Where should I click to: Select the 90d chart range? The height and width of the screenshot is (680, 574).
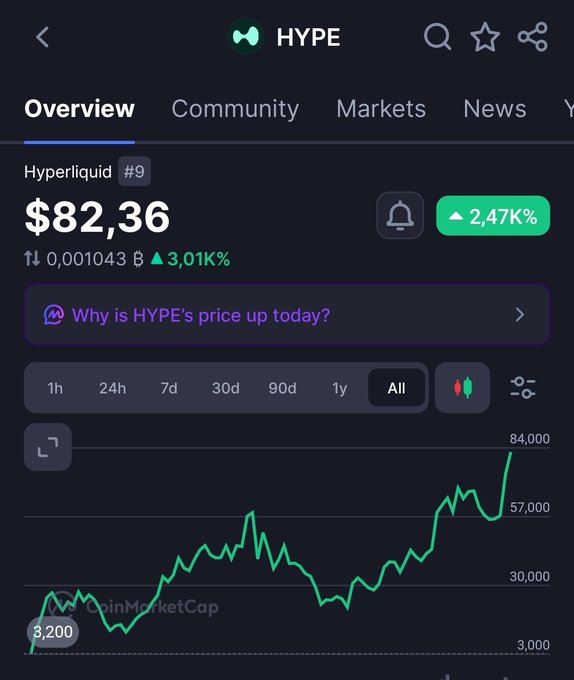click(x=282, y=388)
